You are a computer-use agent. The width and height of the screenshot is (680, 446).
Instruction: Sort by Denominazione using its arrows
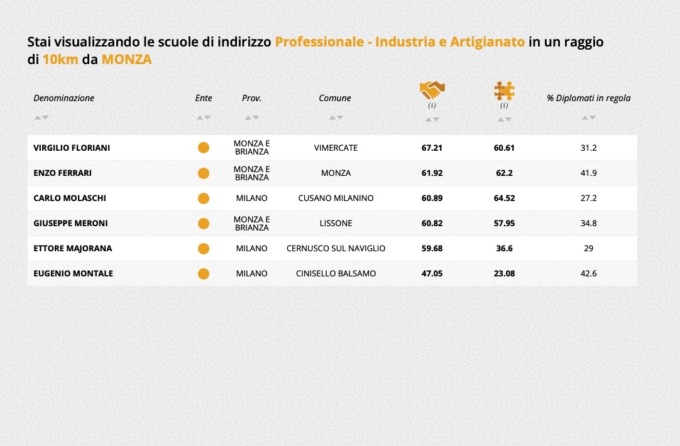[42, 118]
